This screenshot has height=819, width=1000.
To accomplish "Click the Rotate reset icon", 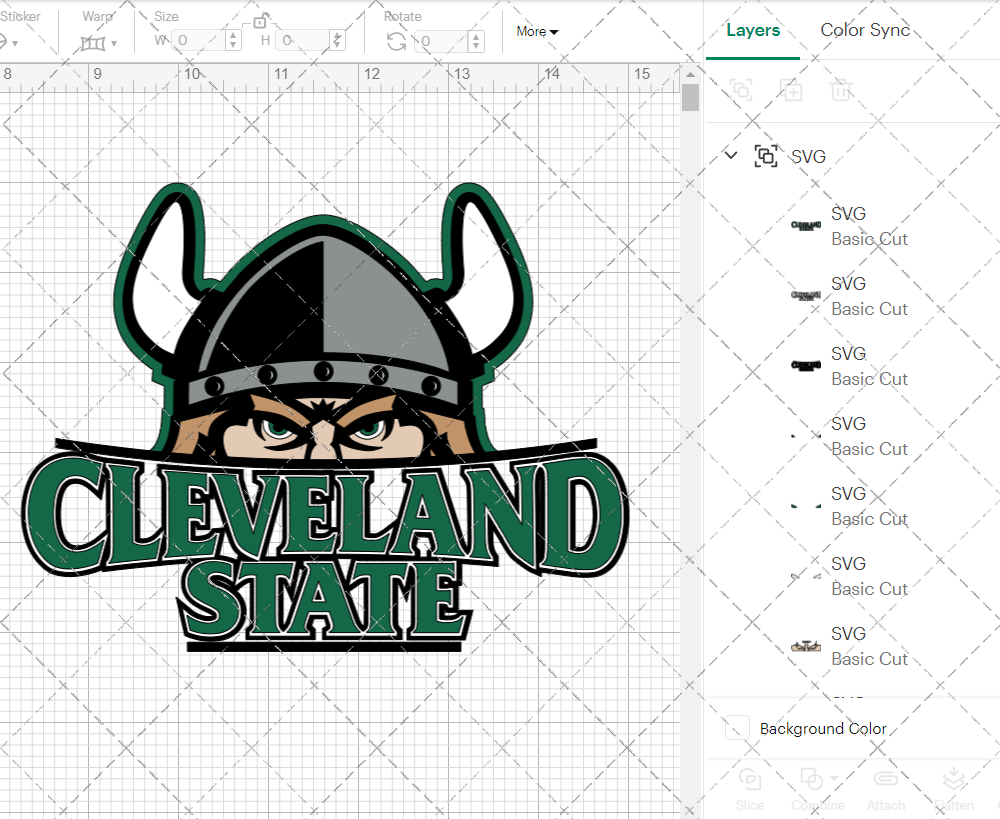I will point(397,39).
